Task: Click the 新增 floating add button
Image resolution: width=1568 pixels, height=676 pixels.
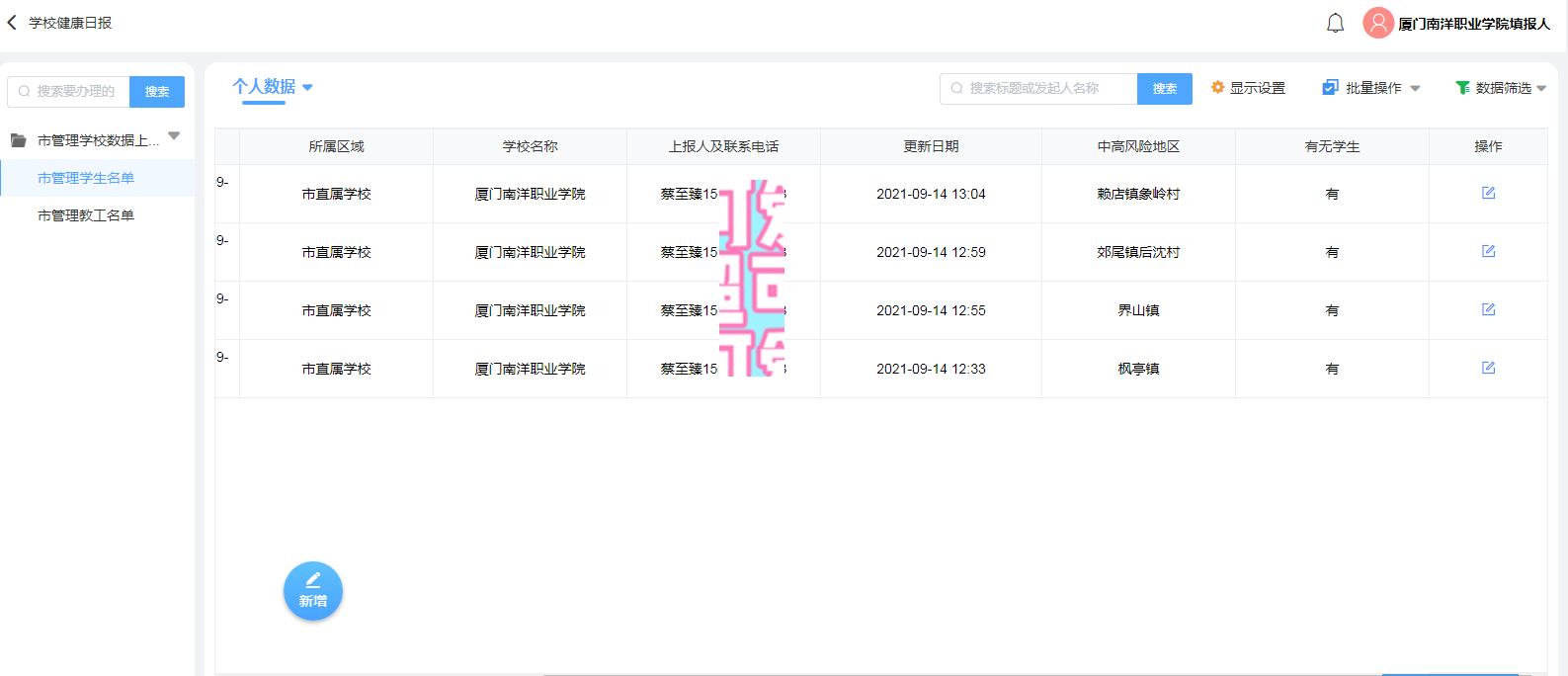Action: click(313, 591)
